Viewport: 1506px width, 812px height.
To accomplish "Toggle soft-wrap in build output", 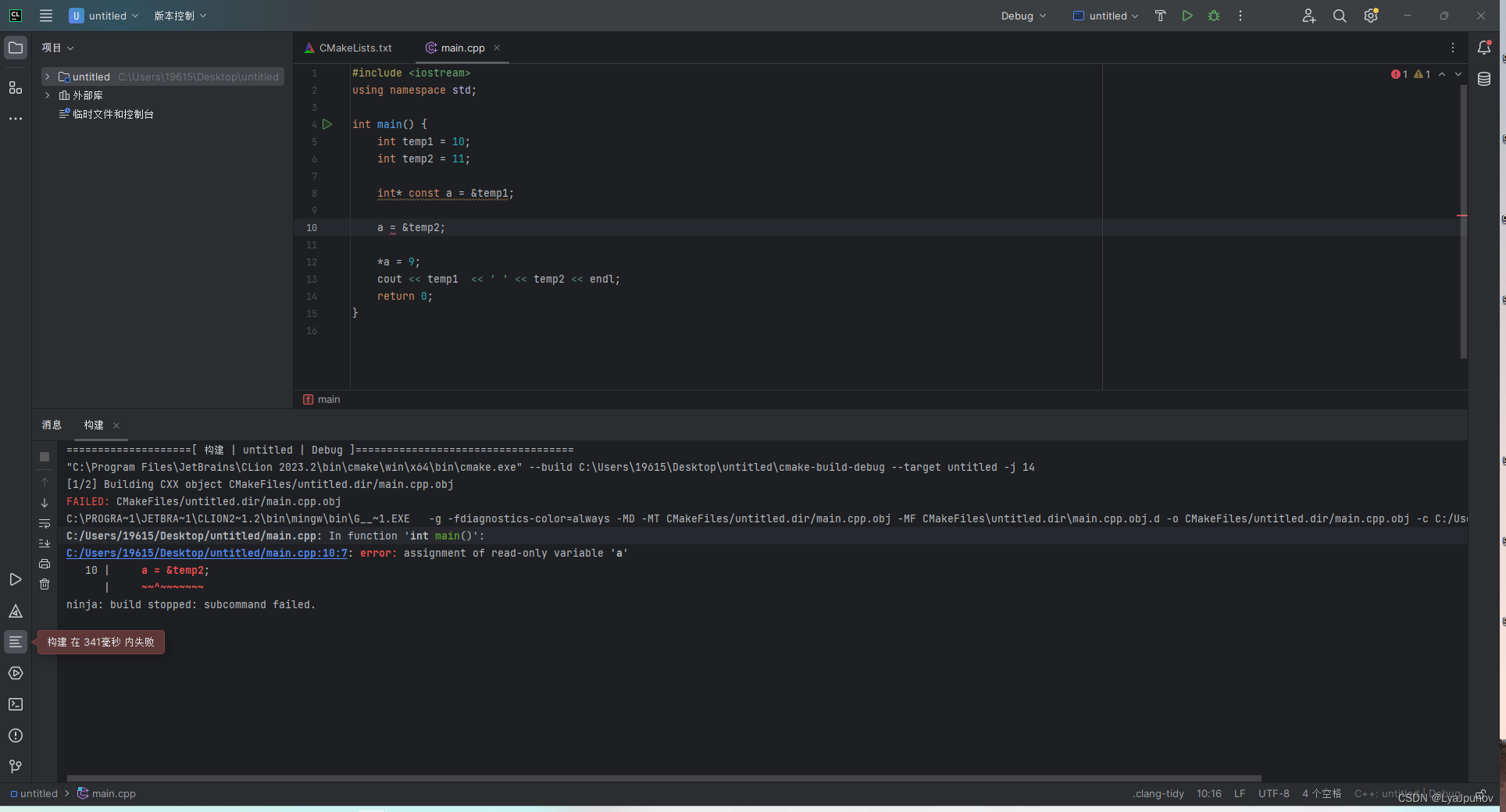I will pyautogui.click(x=45, y=523).
